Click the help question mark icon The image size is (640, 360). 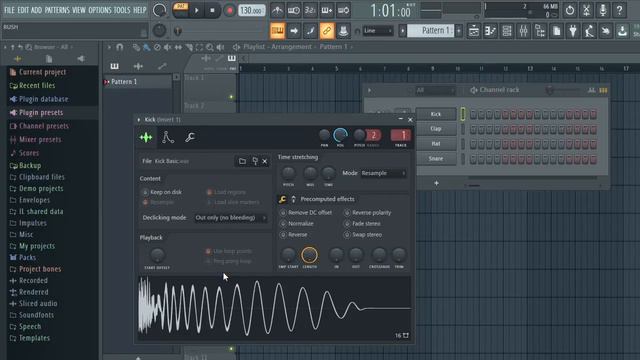pyautogui.click(x=619, y=10)
